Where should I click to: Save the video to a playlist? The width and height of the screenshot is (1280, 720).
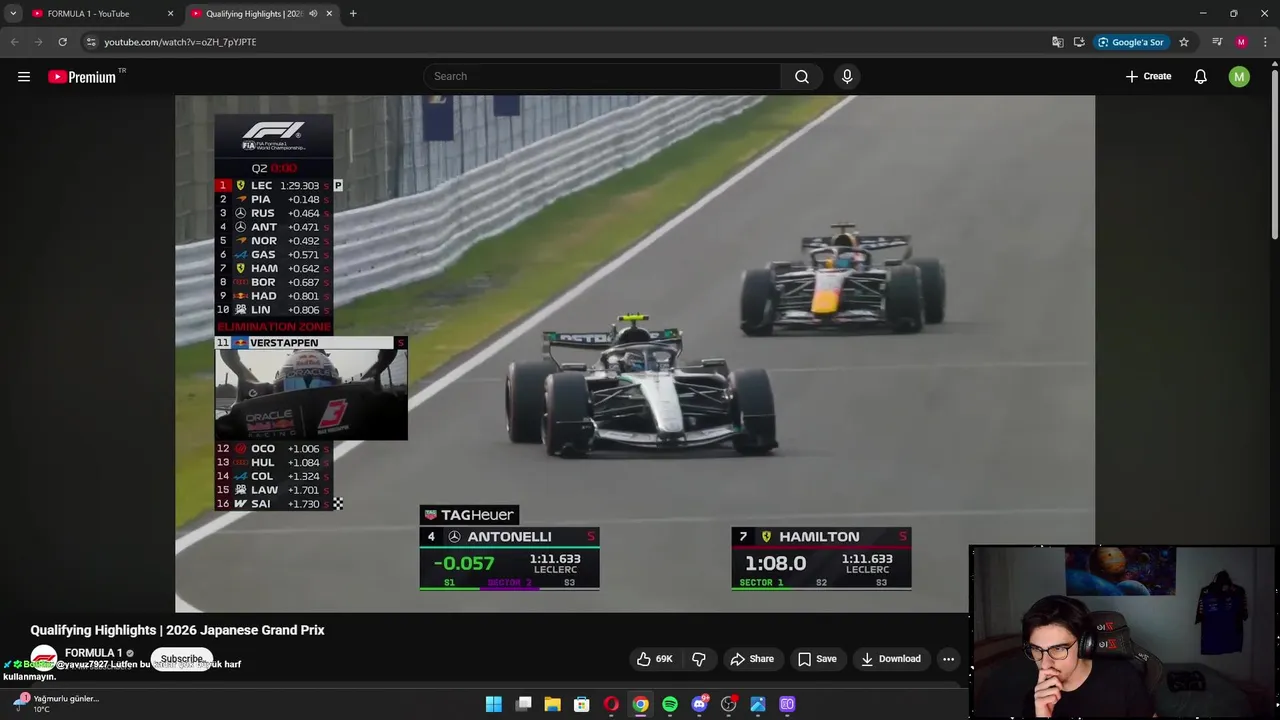coord(817,659)
